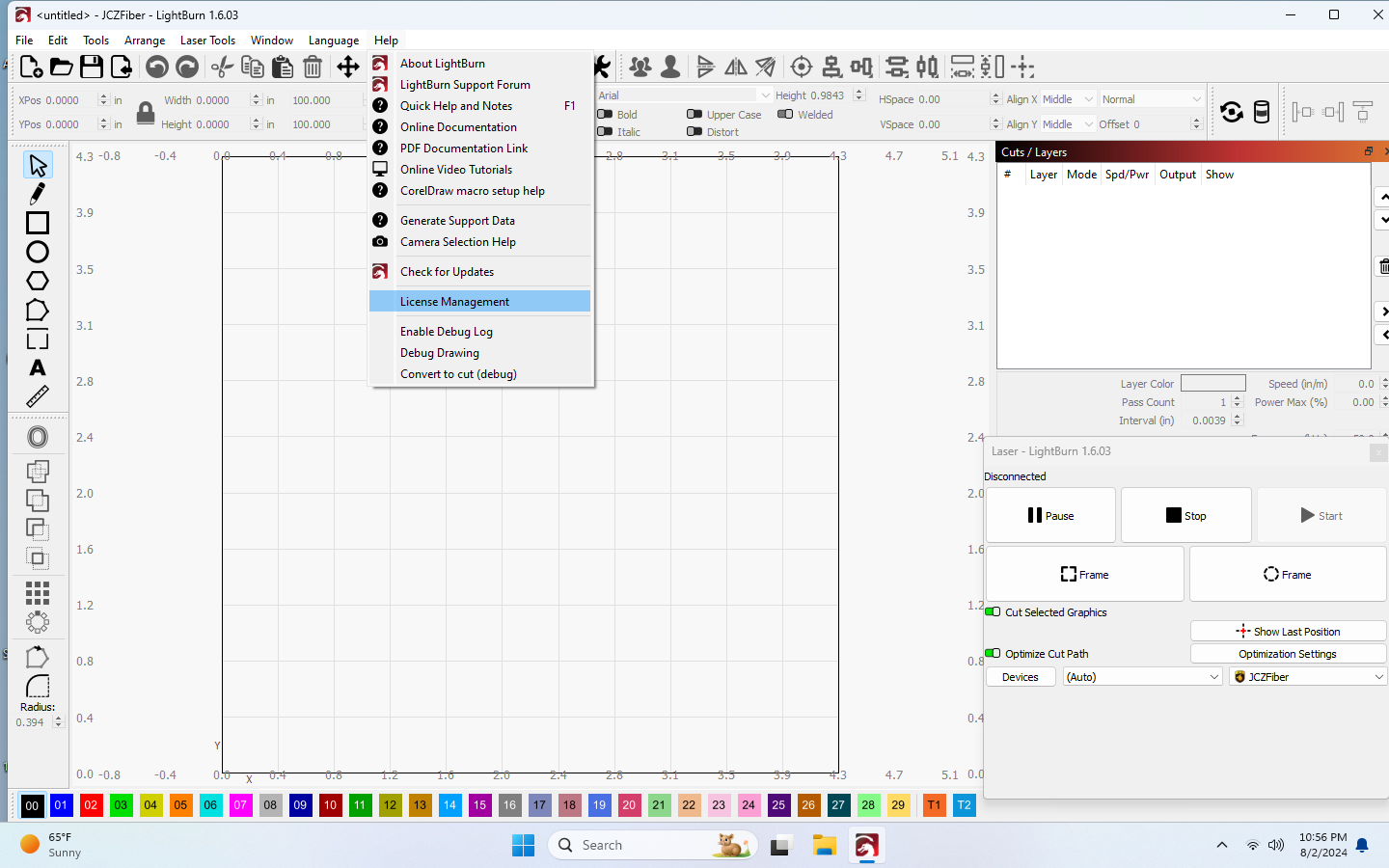
Task: Open the Circular Array tool
Action: [x=38, y=621]
